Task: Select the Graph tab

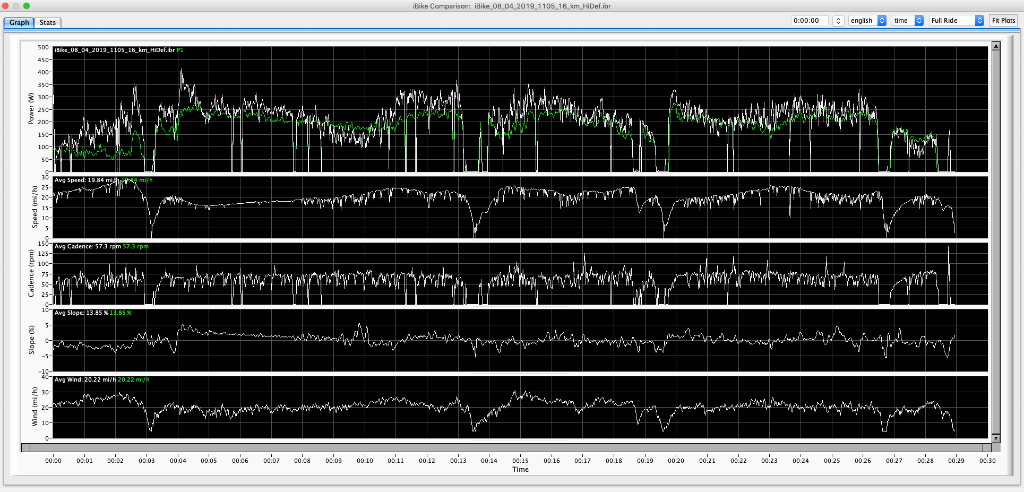Action: (x=20, y=22)
